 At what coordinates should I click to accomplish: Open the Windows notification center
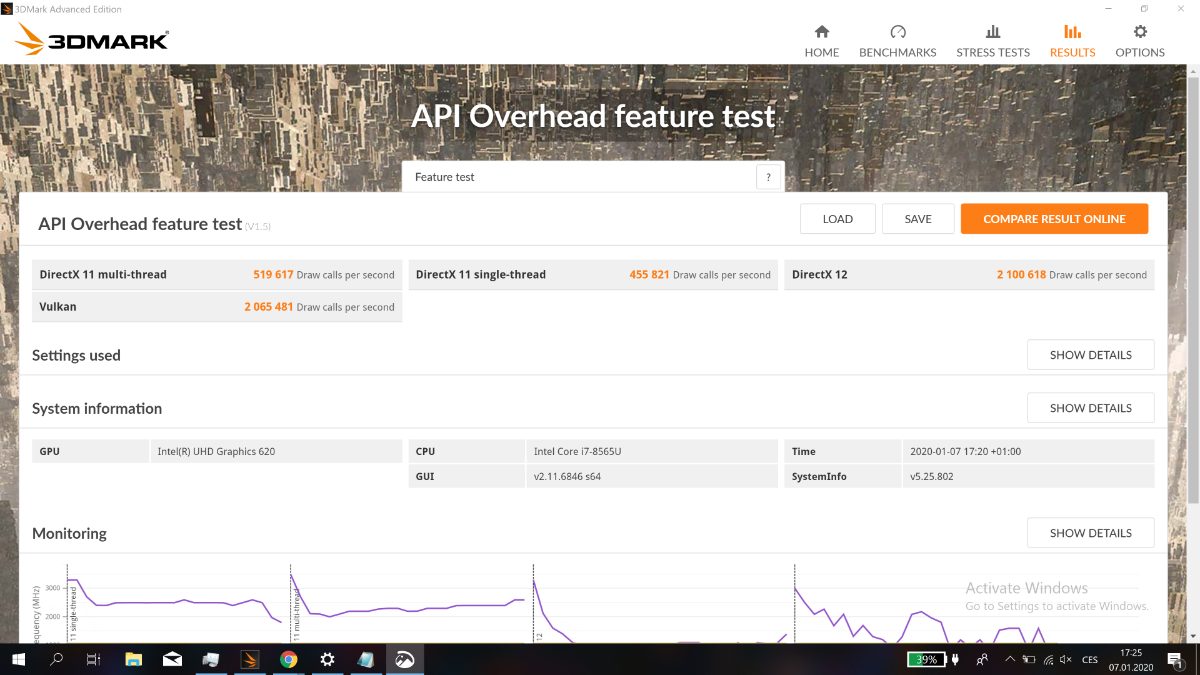[x=1174, y=660]
